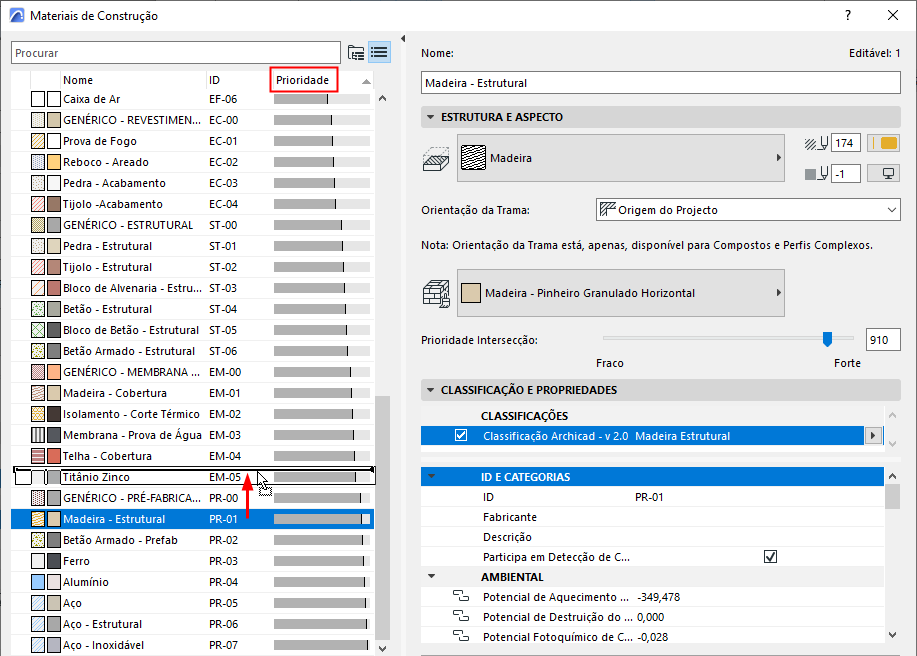Open the Madeira Estrutural classification arrow
Viewport: 917px width, 656px height.
(873, 436)
